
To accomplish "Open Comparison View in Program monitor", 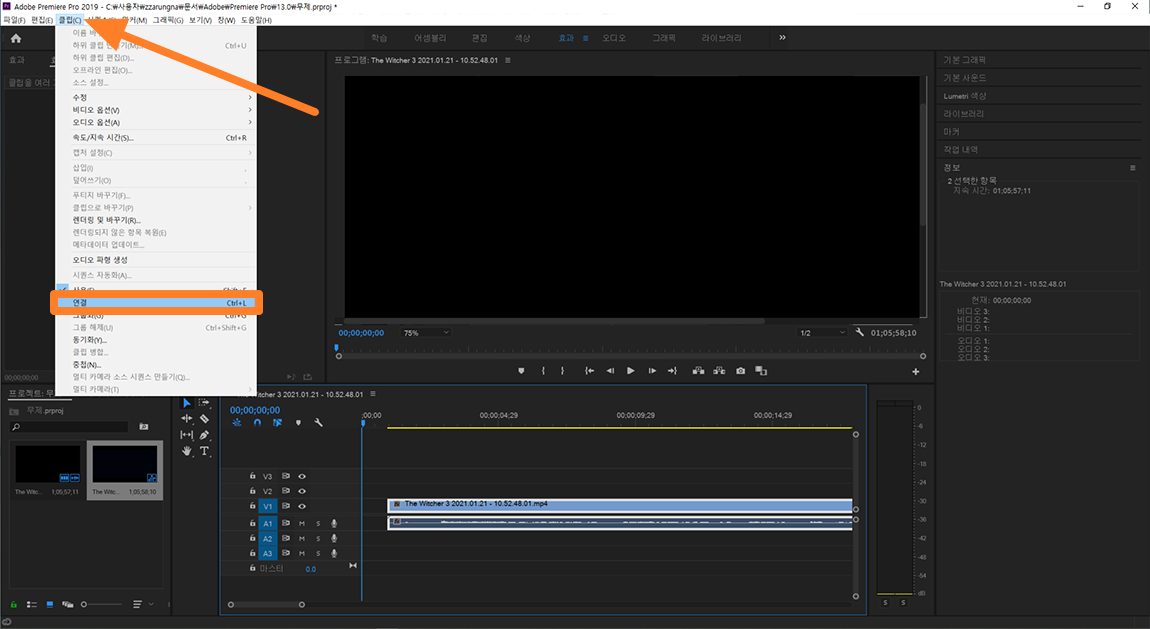I will tap(761, 371).
